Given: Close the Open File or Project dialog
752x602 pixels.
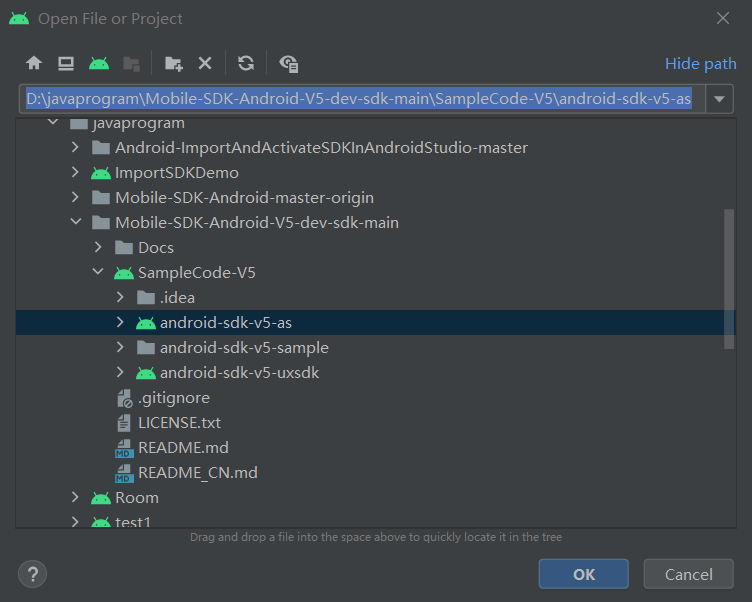Looking at the screenshot, I should click(x=722, y=18).
